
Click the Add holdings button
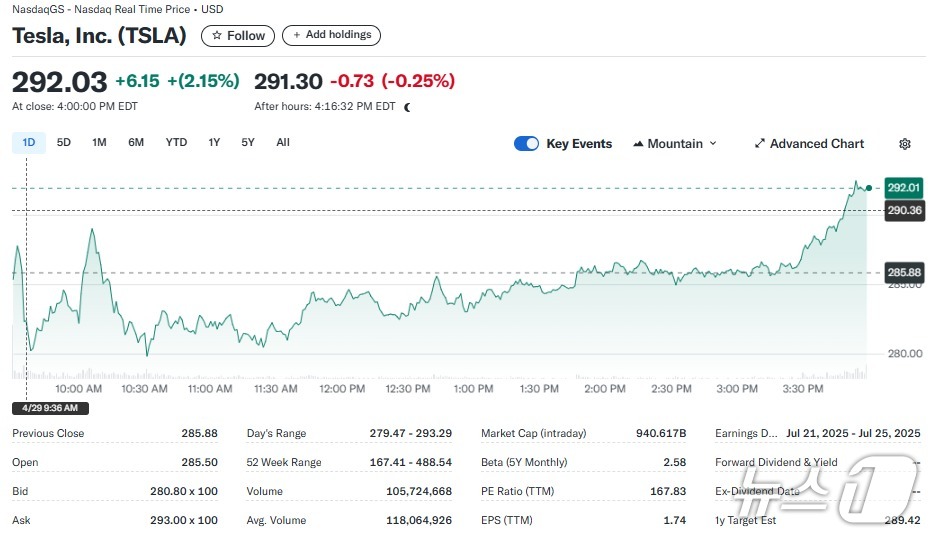[331, 35]
